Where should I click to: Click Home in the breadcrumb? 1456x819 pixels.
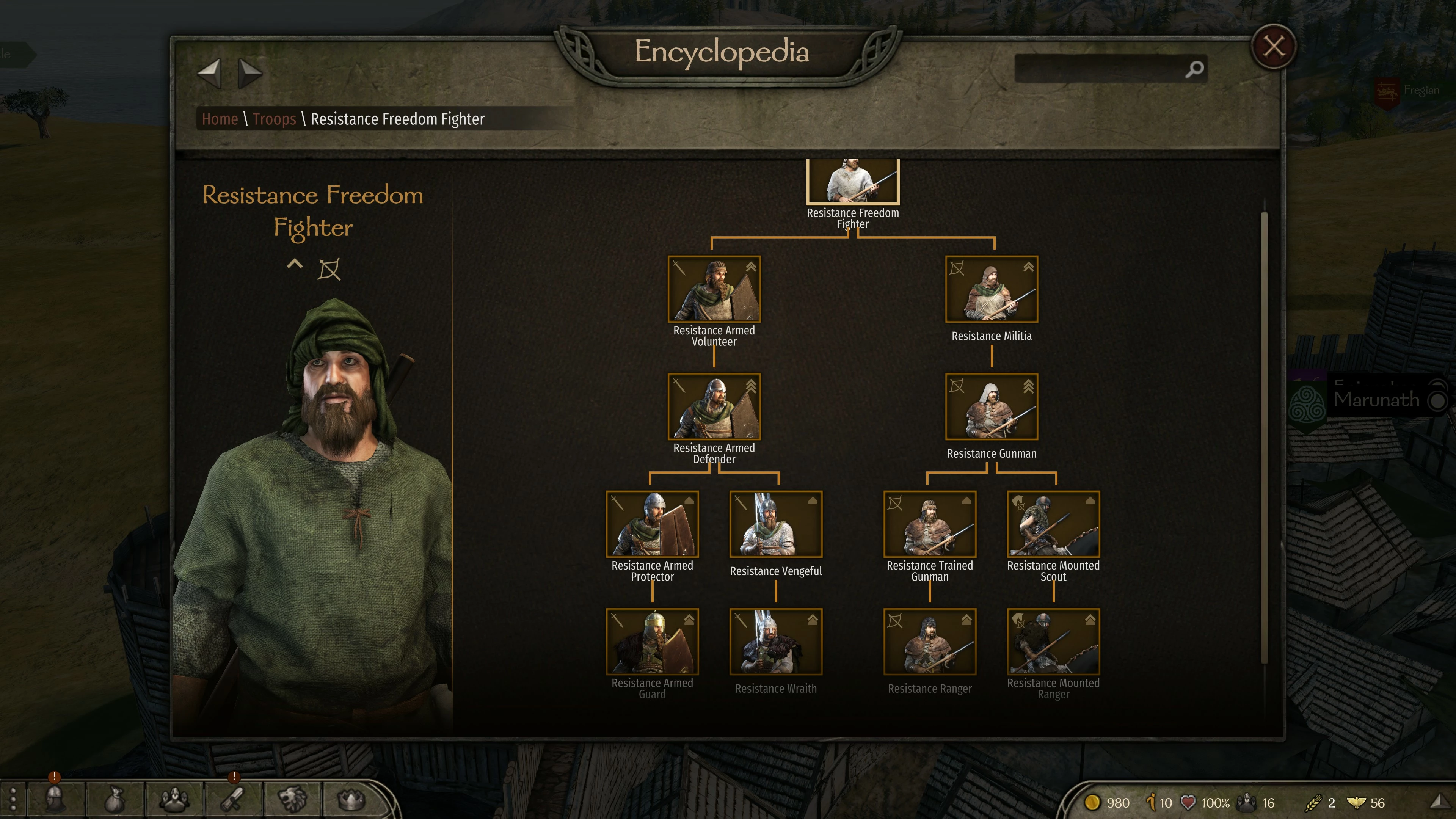pos(220,119)
